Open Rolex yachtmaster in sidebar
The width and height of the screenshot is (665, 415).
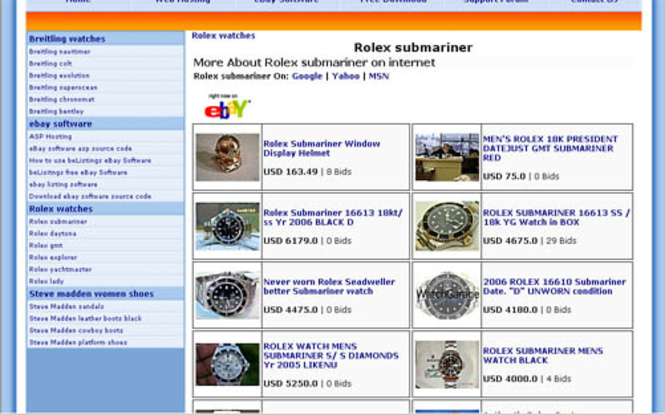[x=60, y=269]
